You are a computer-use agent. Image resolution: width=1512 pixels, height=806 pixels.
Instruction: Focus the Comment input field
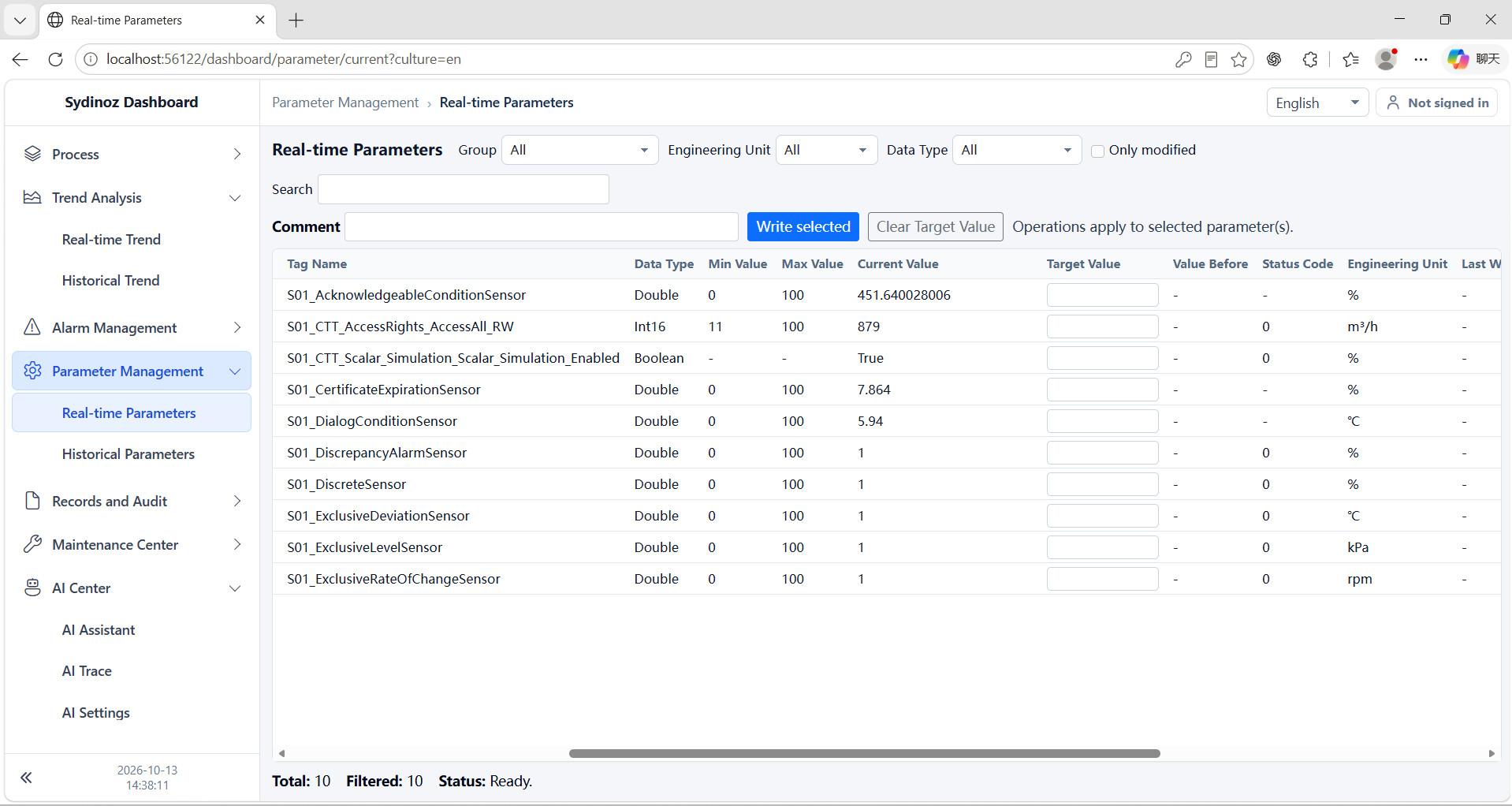coord(542,226)
